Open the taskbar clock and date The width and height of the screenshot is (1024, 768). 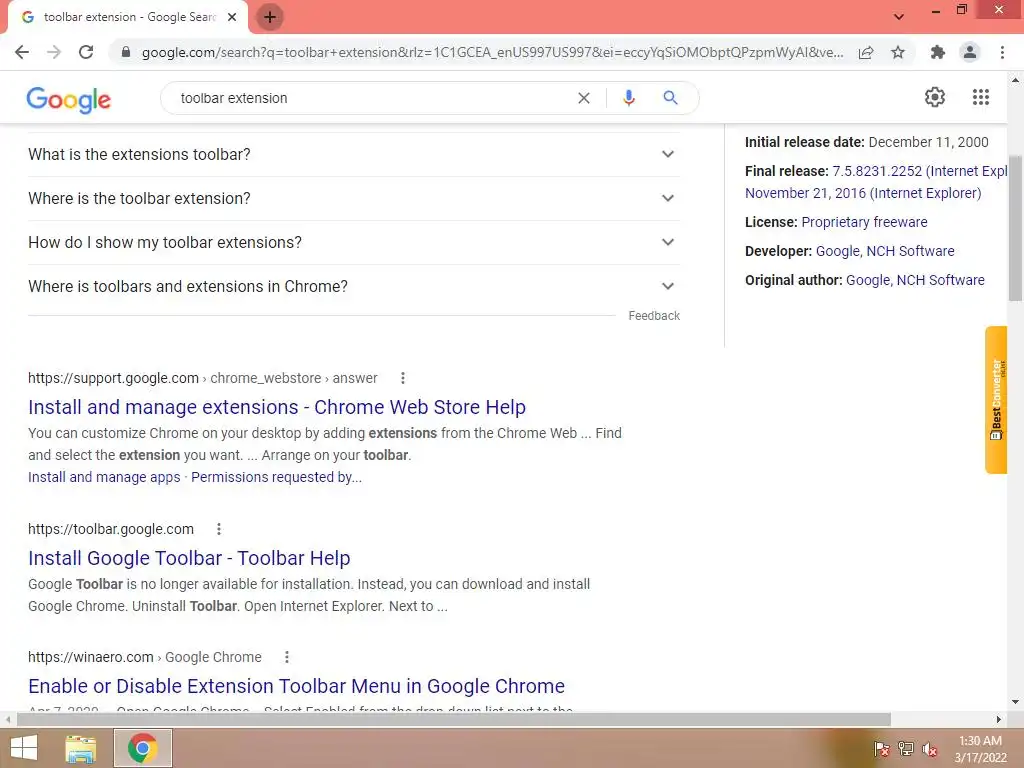[x=980, y=749]
